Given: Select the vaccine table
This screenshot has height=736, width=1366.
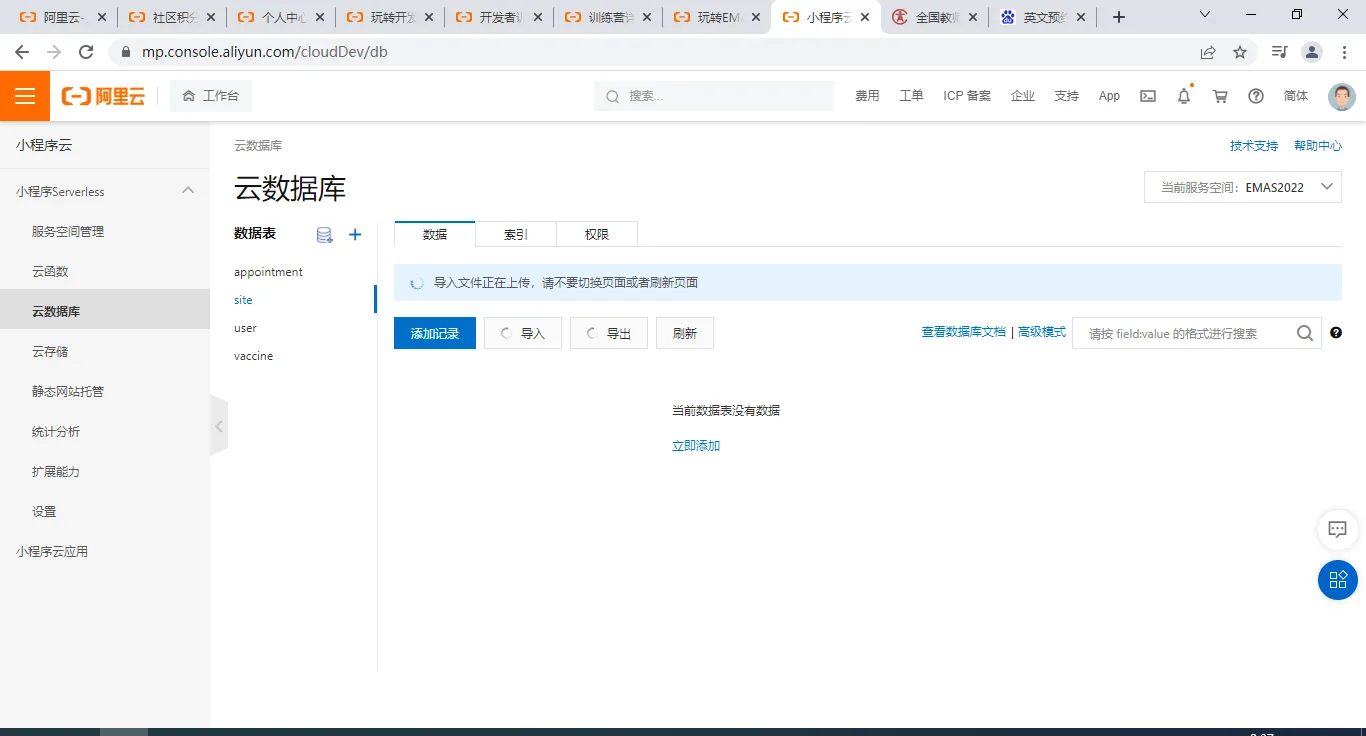Looking at the screenshot, I should click(253, 356).
